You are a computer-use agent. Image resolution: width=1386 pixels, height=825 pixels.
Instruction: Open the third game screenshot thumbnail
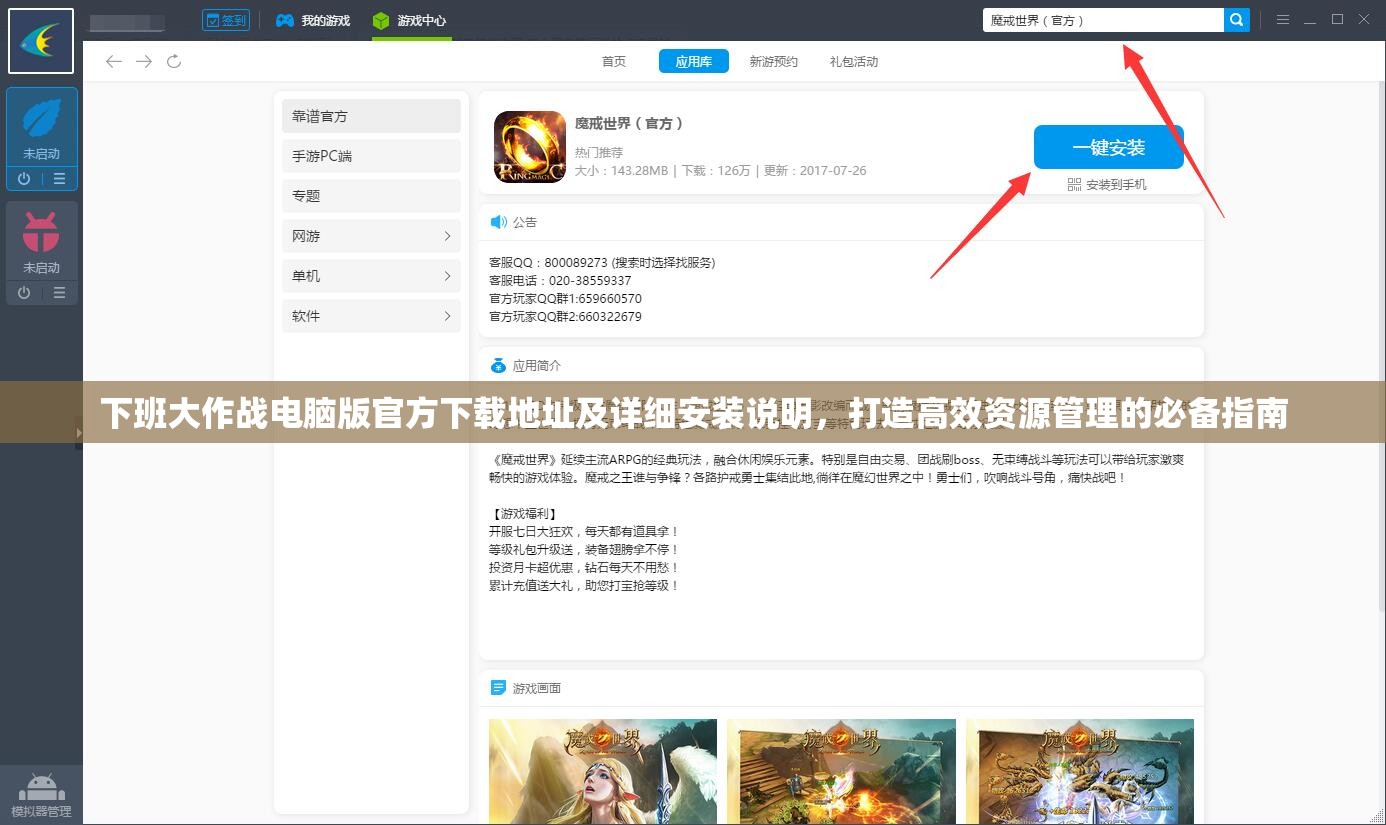point(1080,771)
